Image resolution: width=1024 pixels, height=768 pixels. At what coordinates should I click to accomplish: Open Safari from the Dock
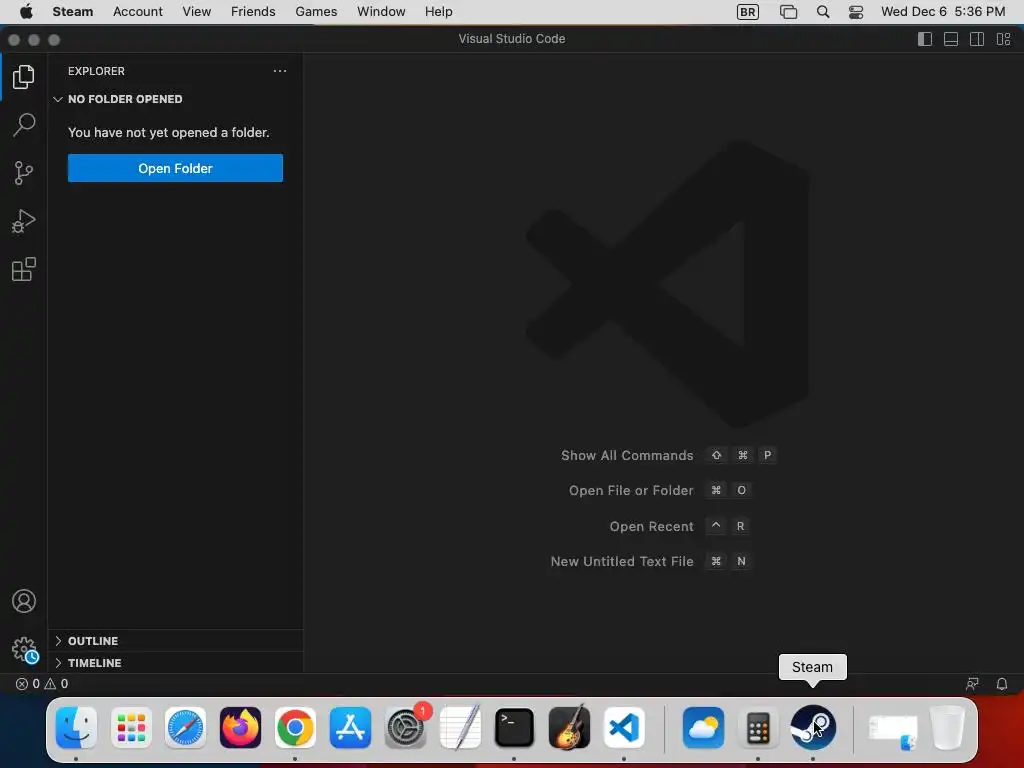(x=185, y=728)
